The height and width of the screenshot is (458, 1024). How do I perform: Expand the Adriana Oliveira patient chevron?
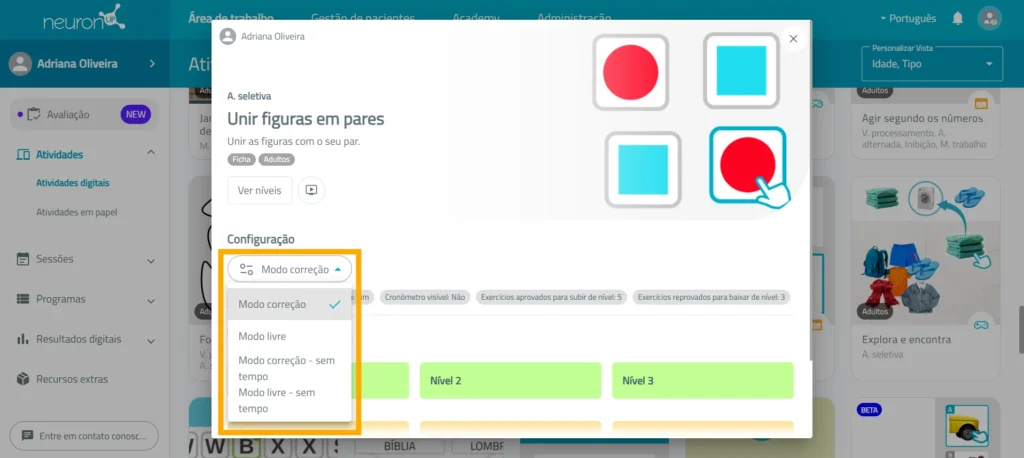coord(152,63)
